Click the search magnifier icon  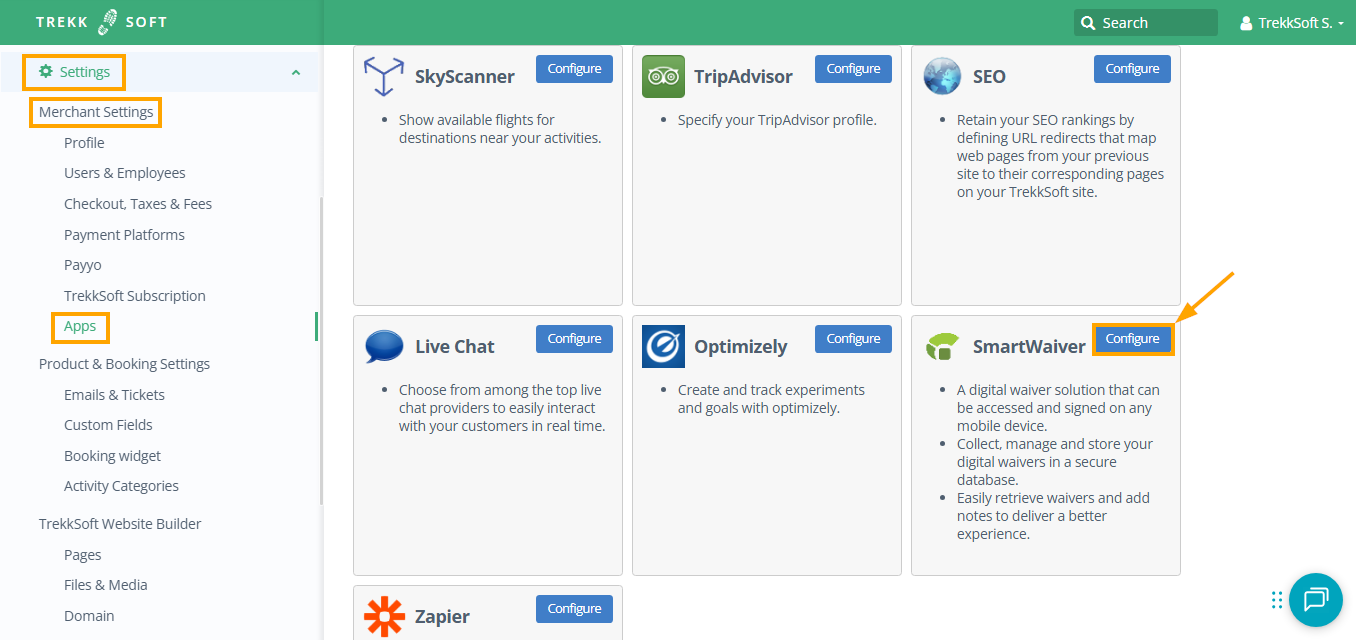[x=1088, y=23]
